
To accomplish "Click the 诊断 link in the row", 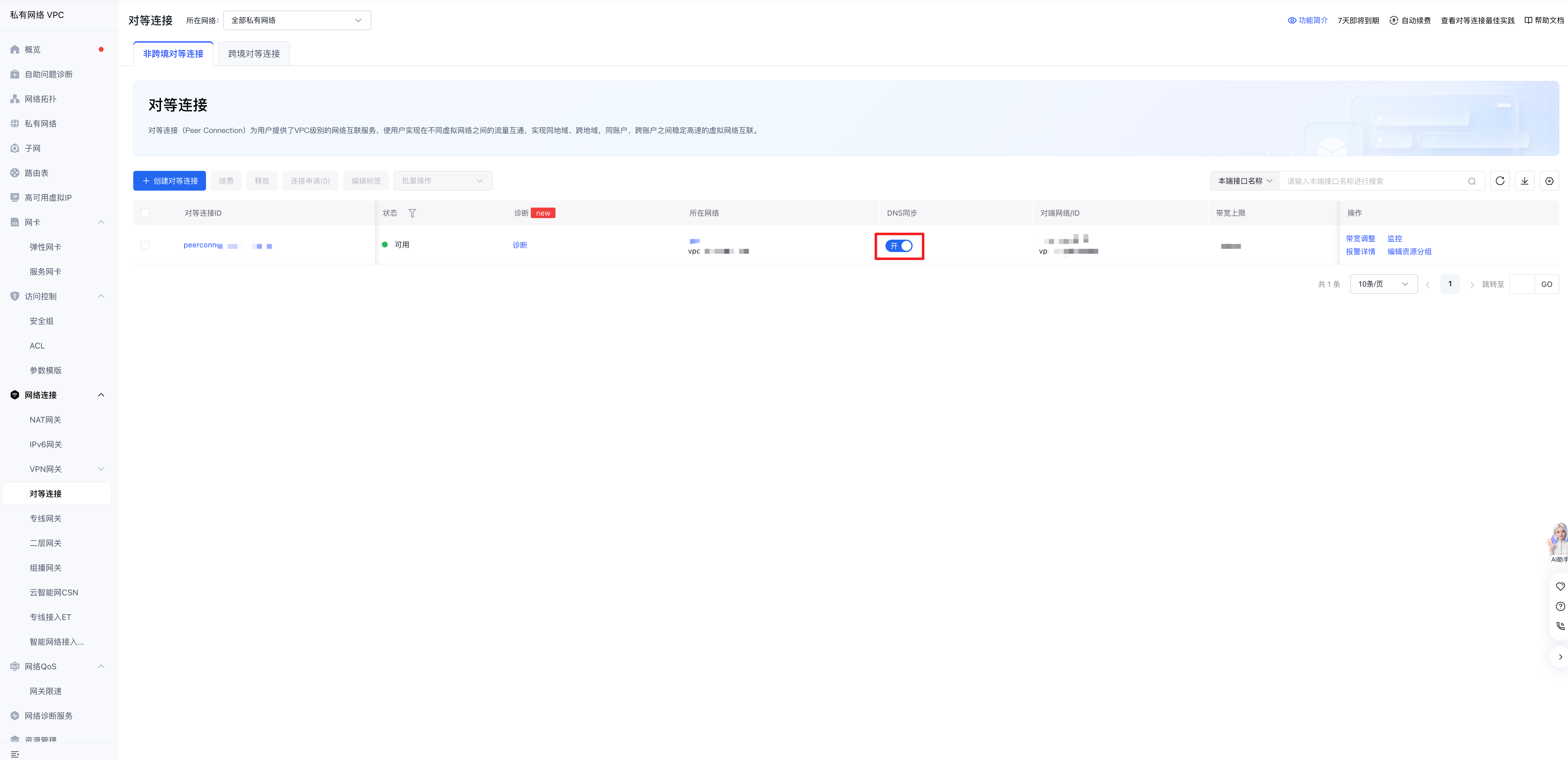I will click(x=520, y=245).
